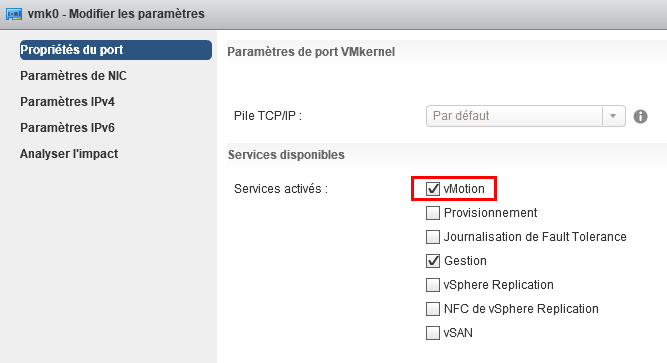Click the Gestion label text
The image size is (667, 363).
(x=465, y=260)
